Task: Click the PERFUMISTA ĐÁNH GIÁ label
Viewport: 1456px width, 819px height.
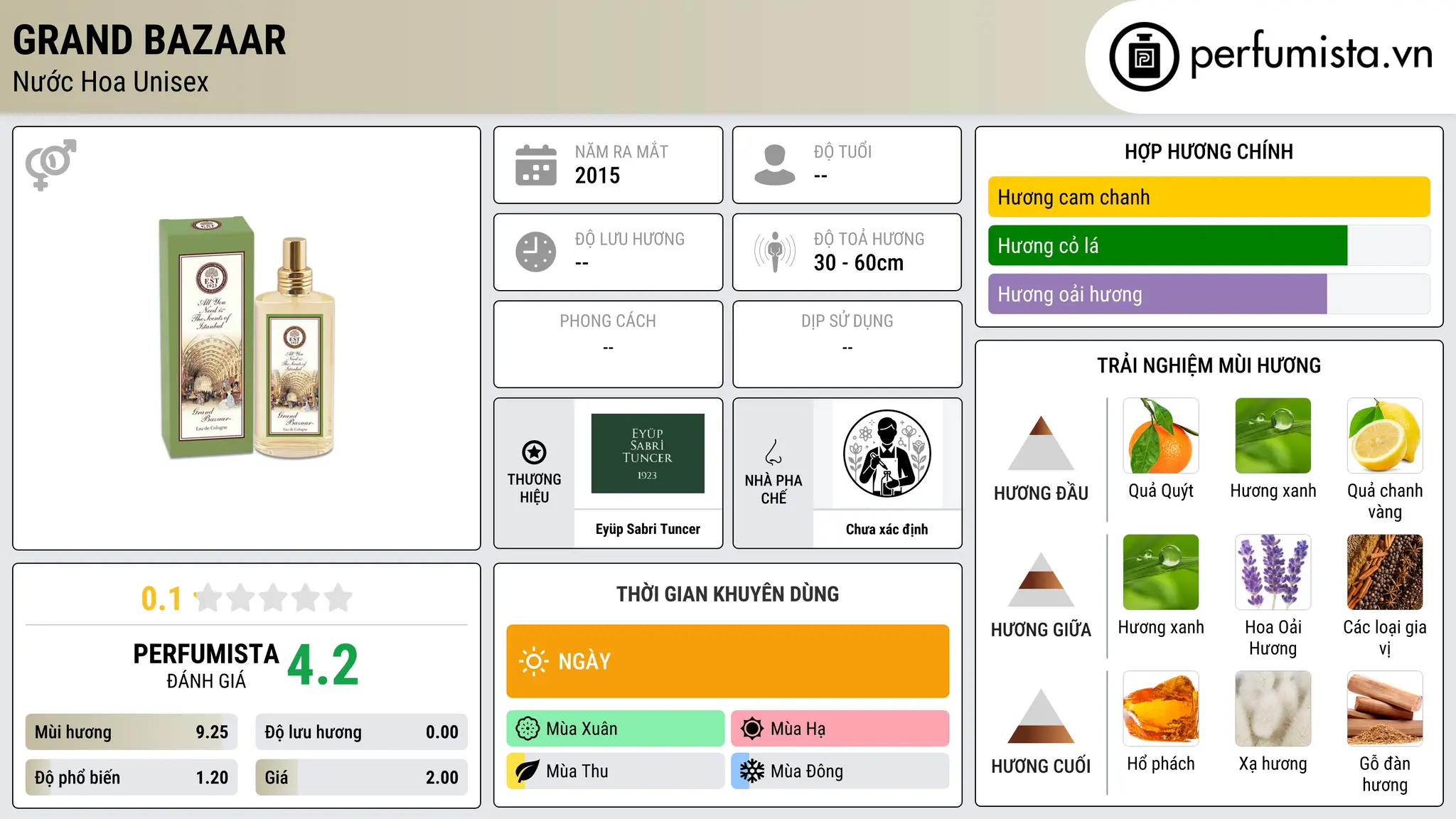Action: click(206, 665)
